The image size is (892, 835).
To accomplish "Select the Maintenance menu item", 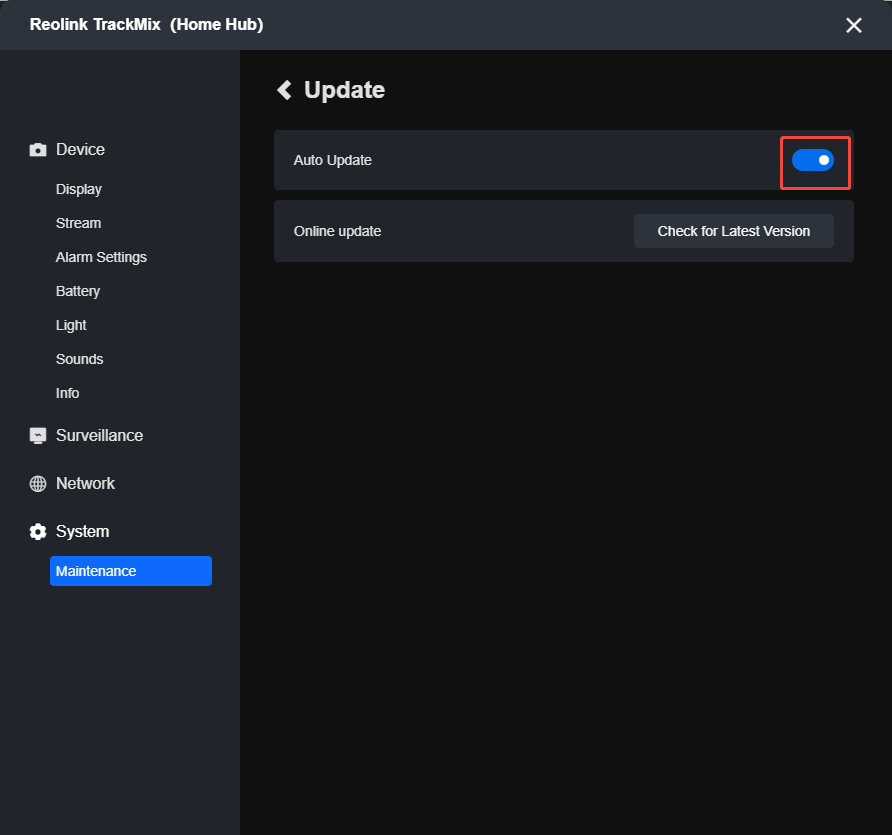I will point(131,571).
